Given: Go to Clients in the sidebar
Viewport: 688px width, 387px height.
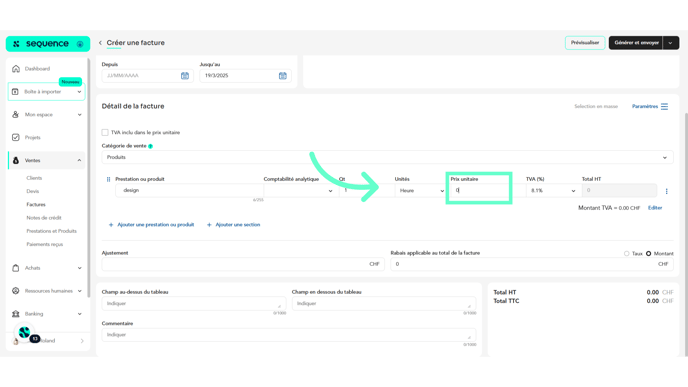Looking at the screenshot, I should point(34,178).
